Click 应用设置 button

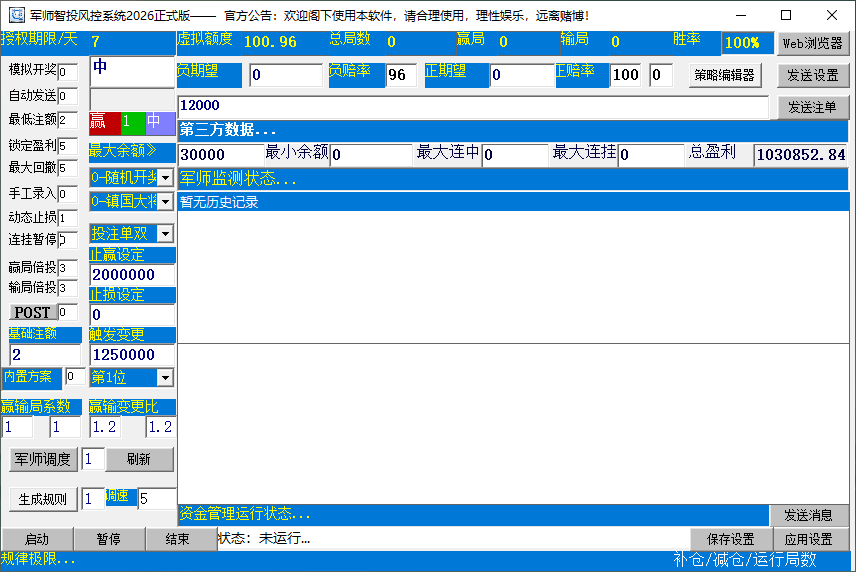[x=809, y=539]
